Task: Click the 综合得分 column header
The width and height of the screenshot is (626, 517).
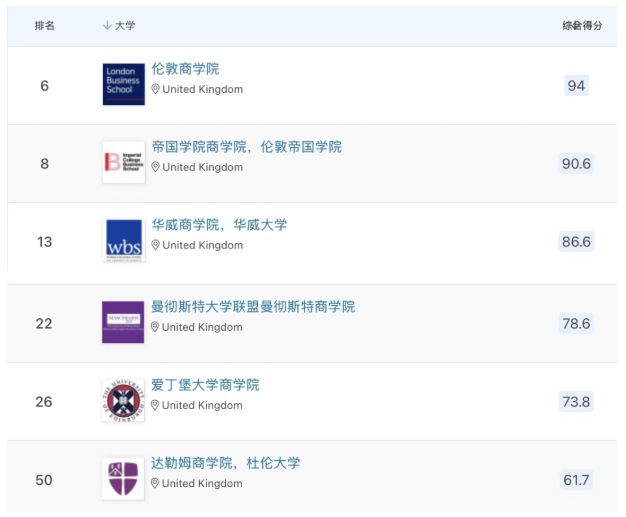Action: (x=582, y=26)
